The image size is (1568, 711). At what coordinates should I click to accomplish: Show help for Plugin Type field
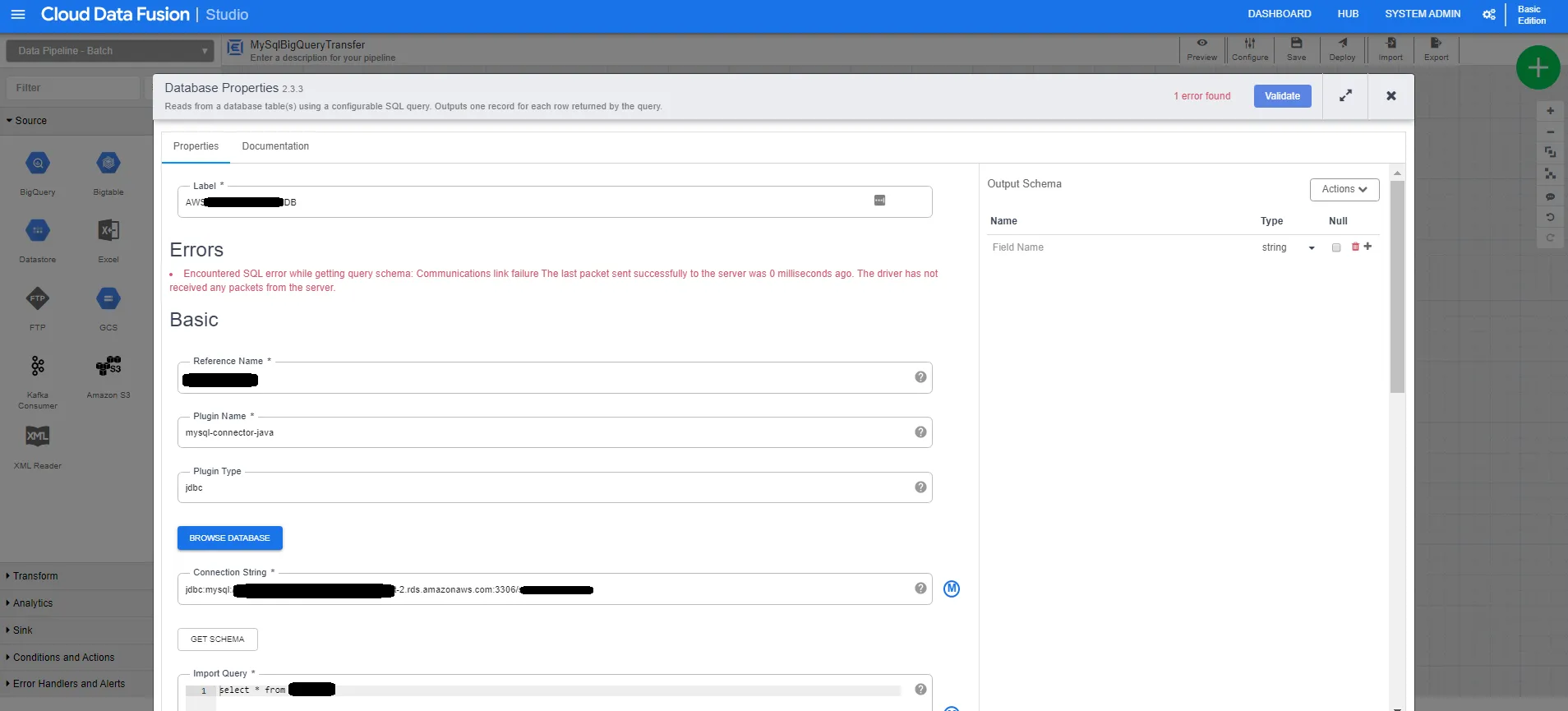click(x=920, y=487)
